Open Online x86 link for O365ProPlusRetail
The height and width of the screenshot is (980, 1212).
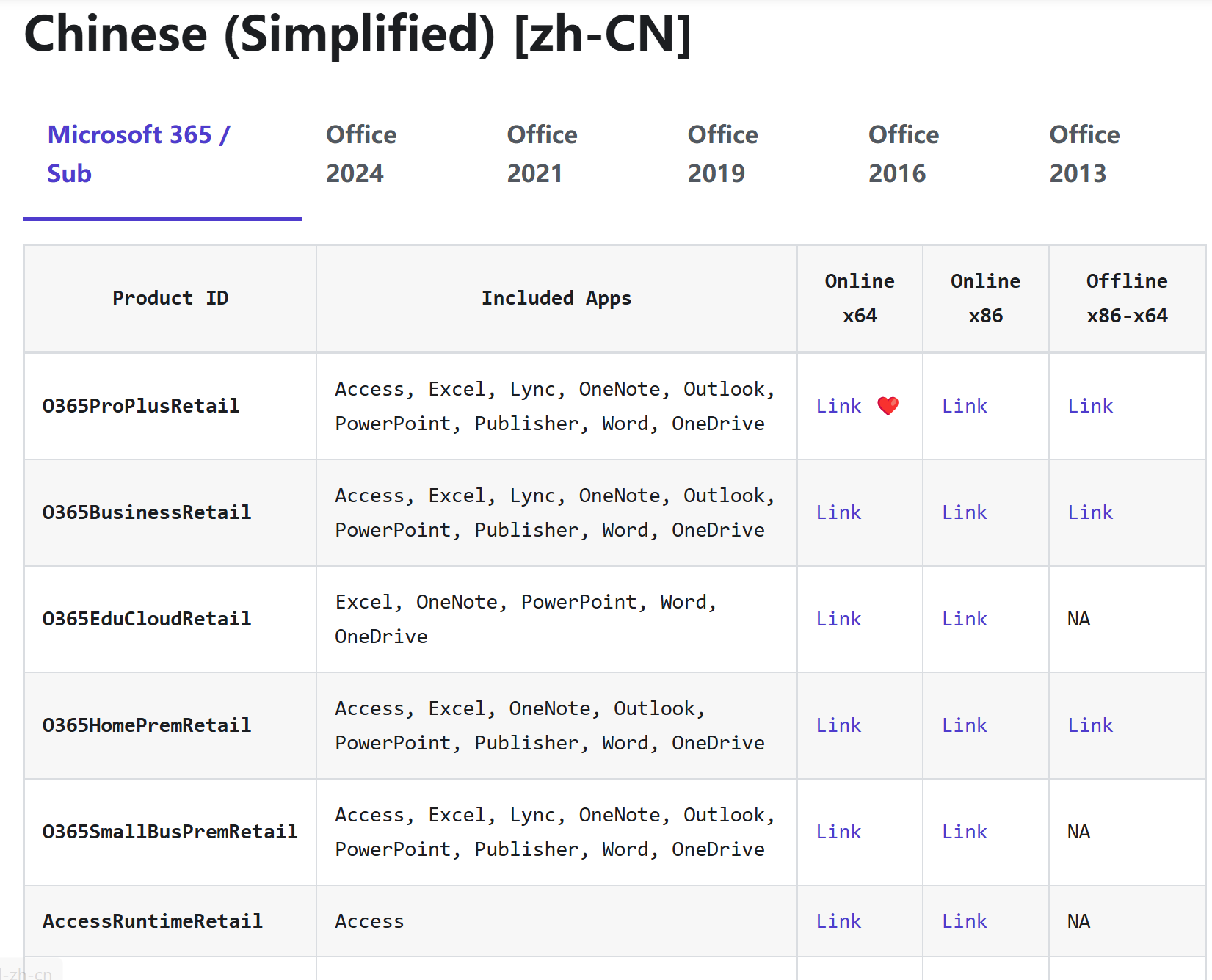[965, 406]
